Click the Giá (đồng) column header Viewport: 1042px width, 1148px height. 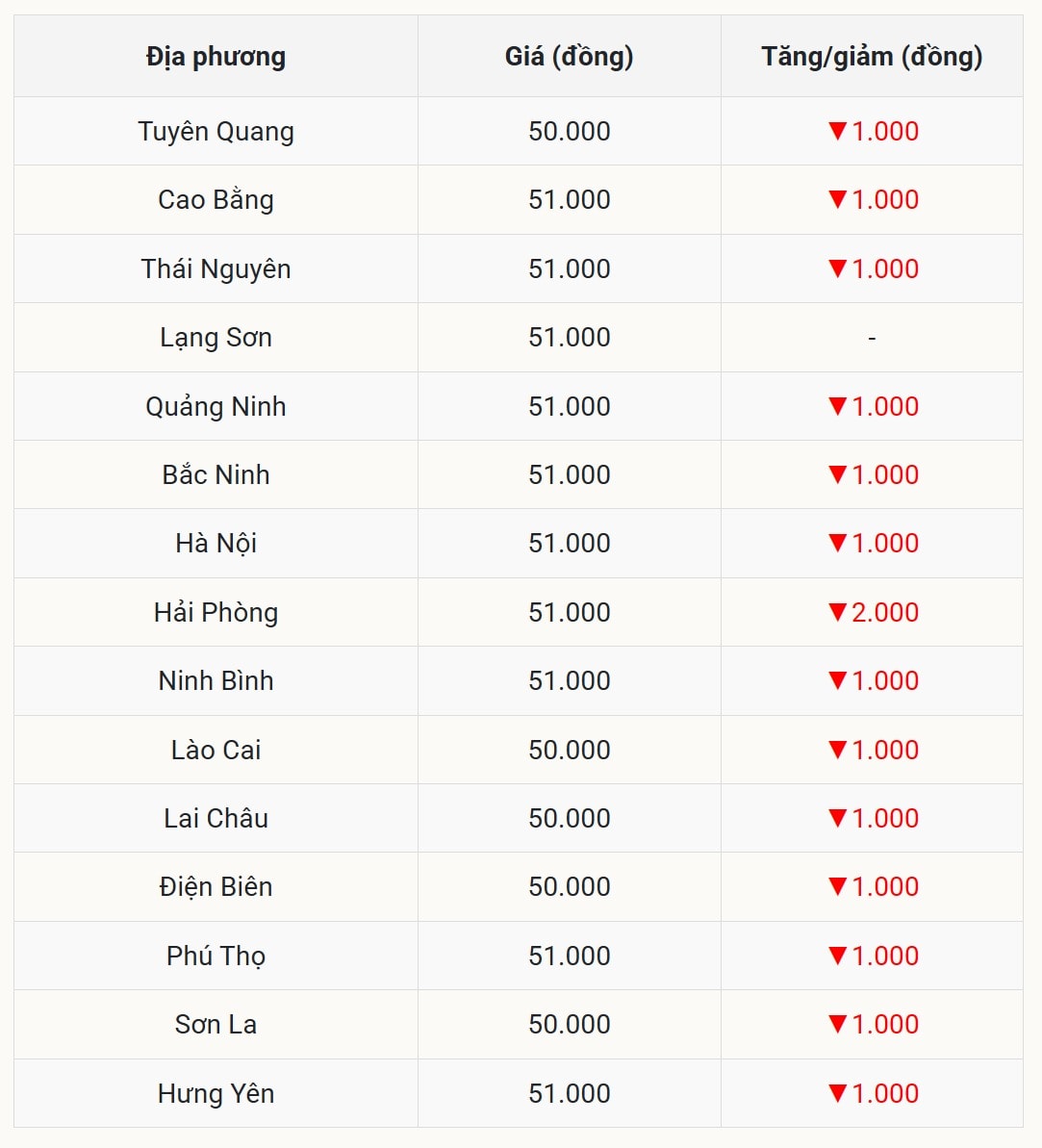pos(569,57)
